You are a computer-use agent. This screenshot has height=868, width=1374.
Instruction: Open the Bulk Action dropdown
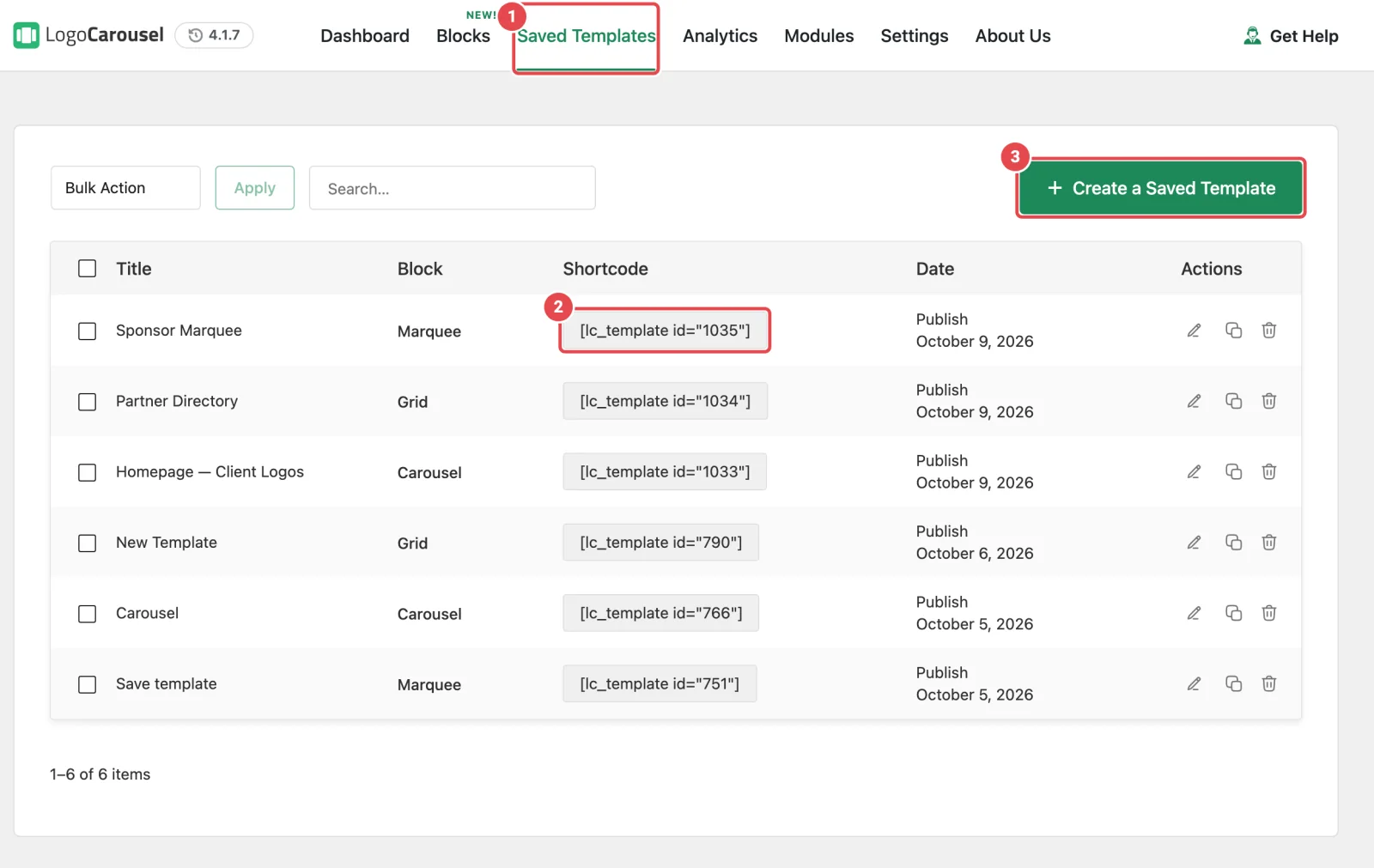point(125,188)
